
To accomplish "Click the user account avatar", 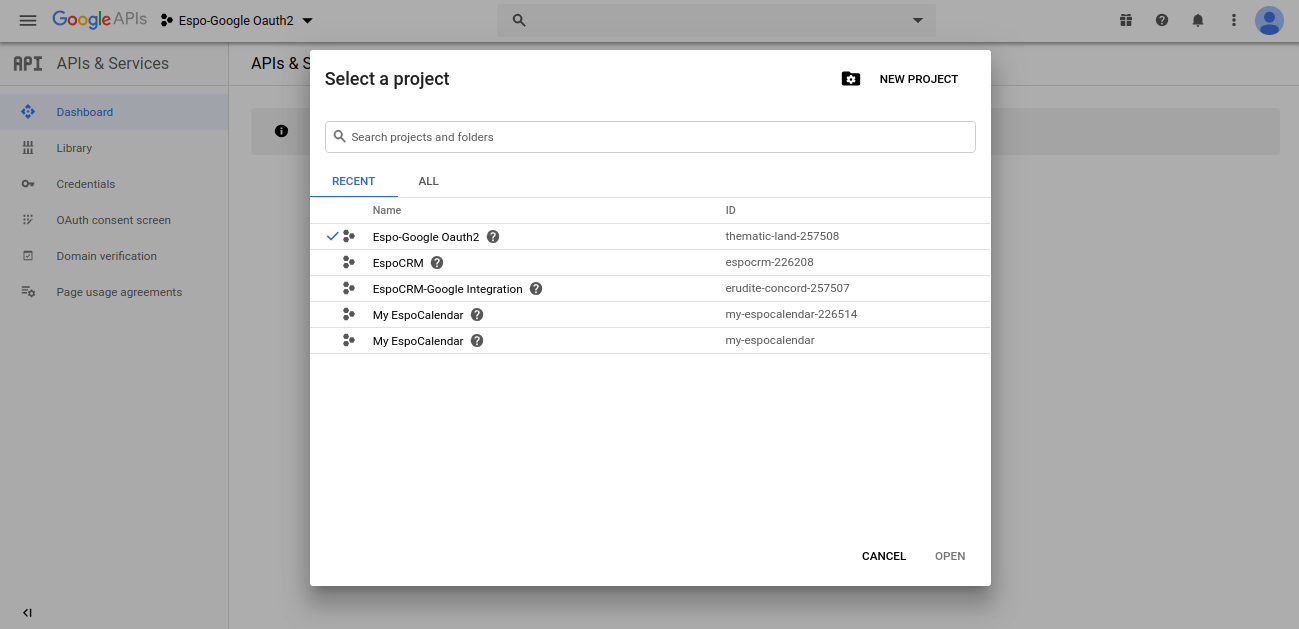I will click(1269, 20).
